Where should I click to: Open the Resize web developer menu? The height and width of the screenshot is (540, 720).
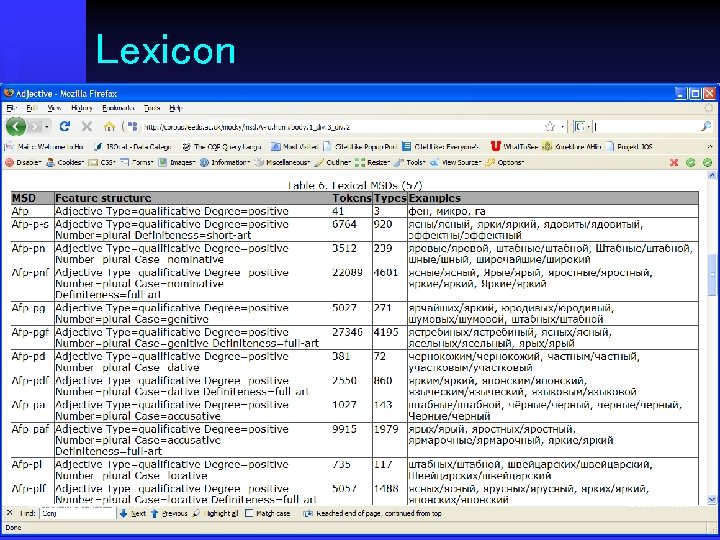click(x=372, y=162)
